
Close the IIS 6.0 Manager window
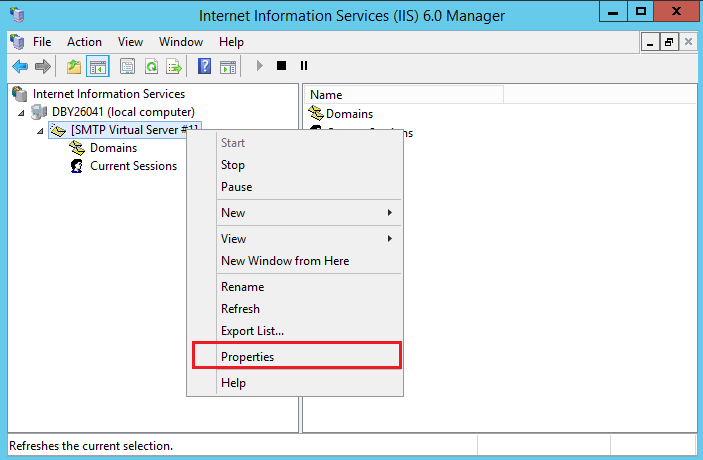(x=676, y=12)
